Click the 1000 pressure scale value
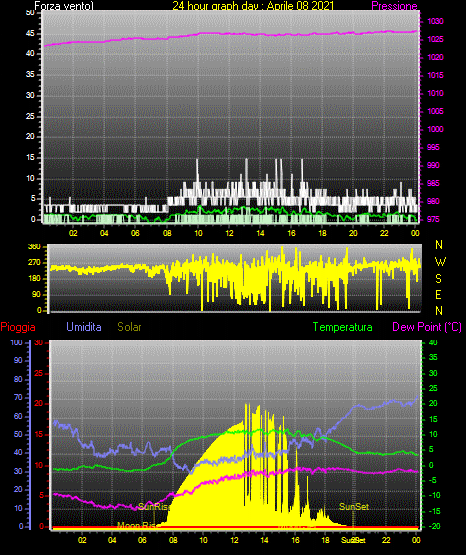 click(x=435, y=129)
